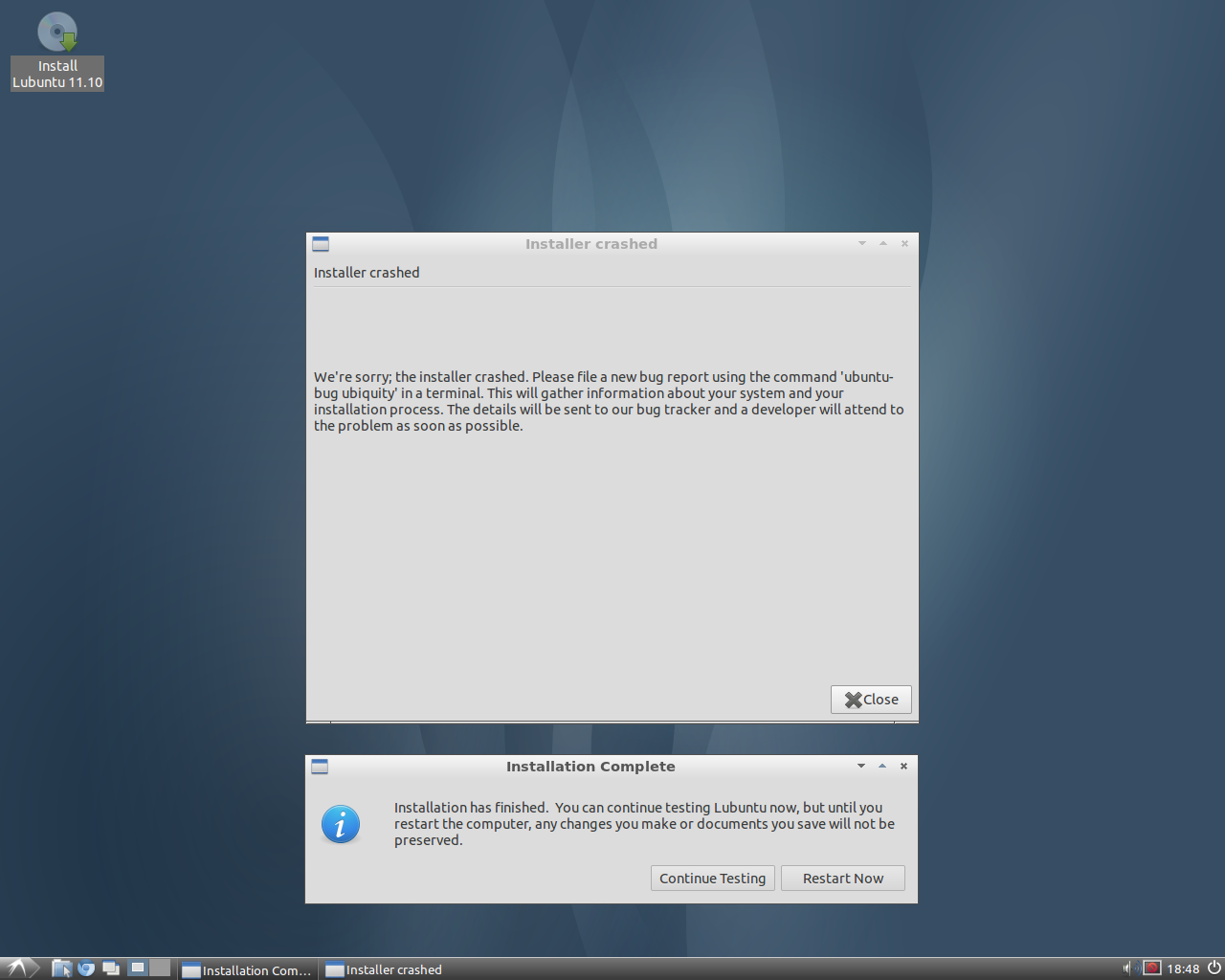
Task: Open the Installation Complete window menu icon
Action: 320,767
